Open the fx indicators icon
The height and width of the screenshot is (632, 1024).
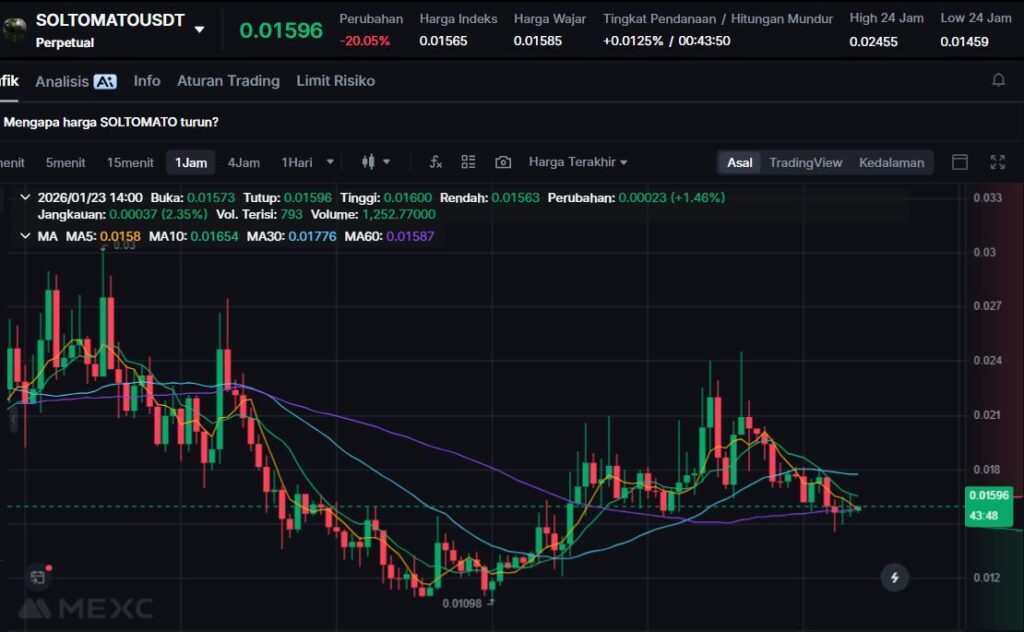point(435,162)
